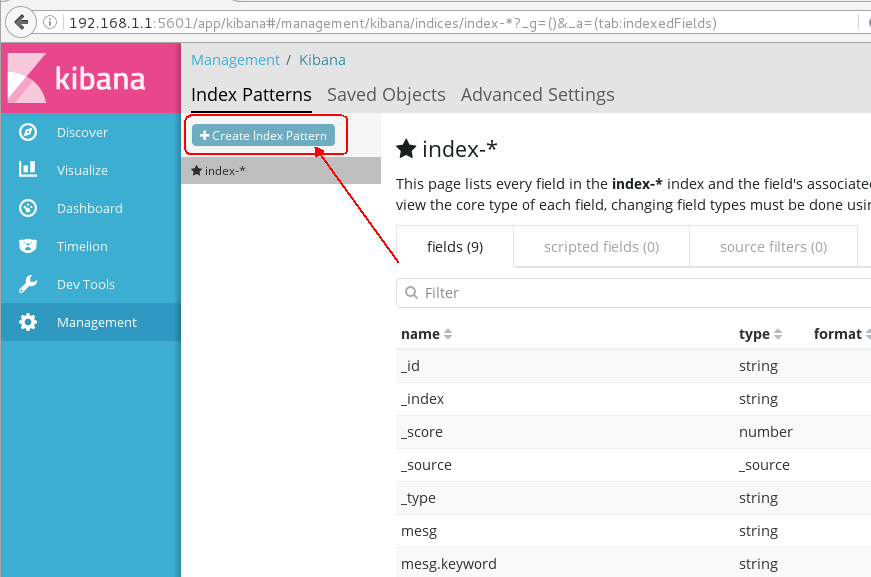Click the _id field name
Image resolution: width=871 pixels, height=577 pixels.
(410, 366)
